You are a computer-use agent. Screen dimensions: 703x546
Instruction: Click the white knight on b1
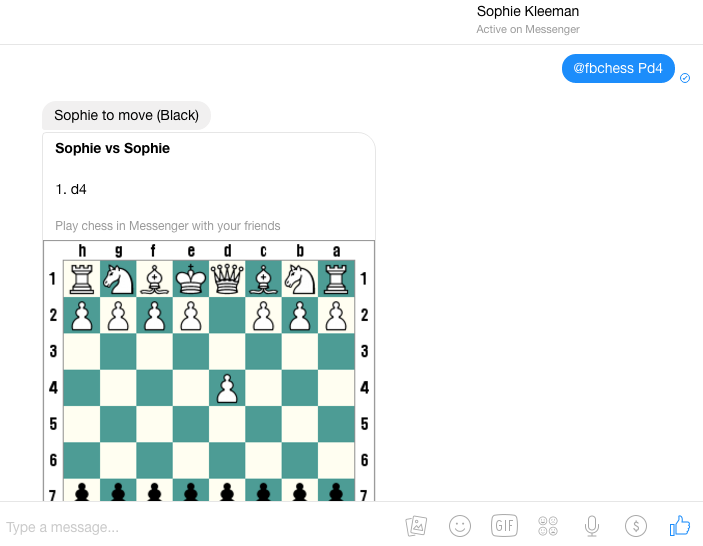point(299,278)
